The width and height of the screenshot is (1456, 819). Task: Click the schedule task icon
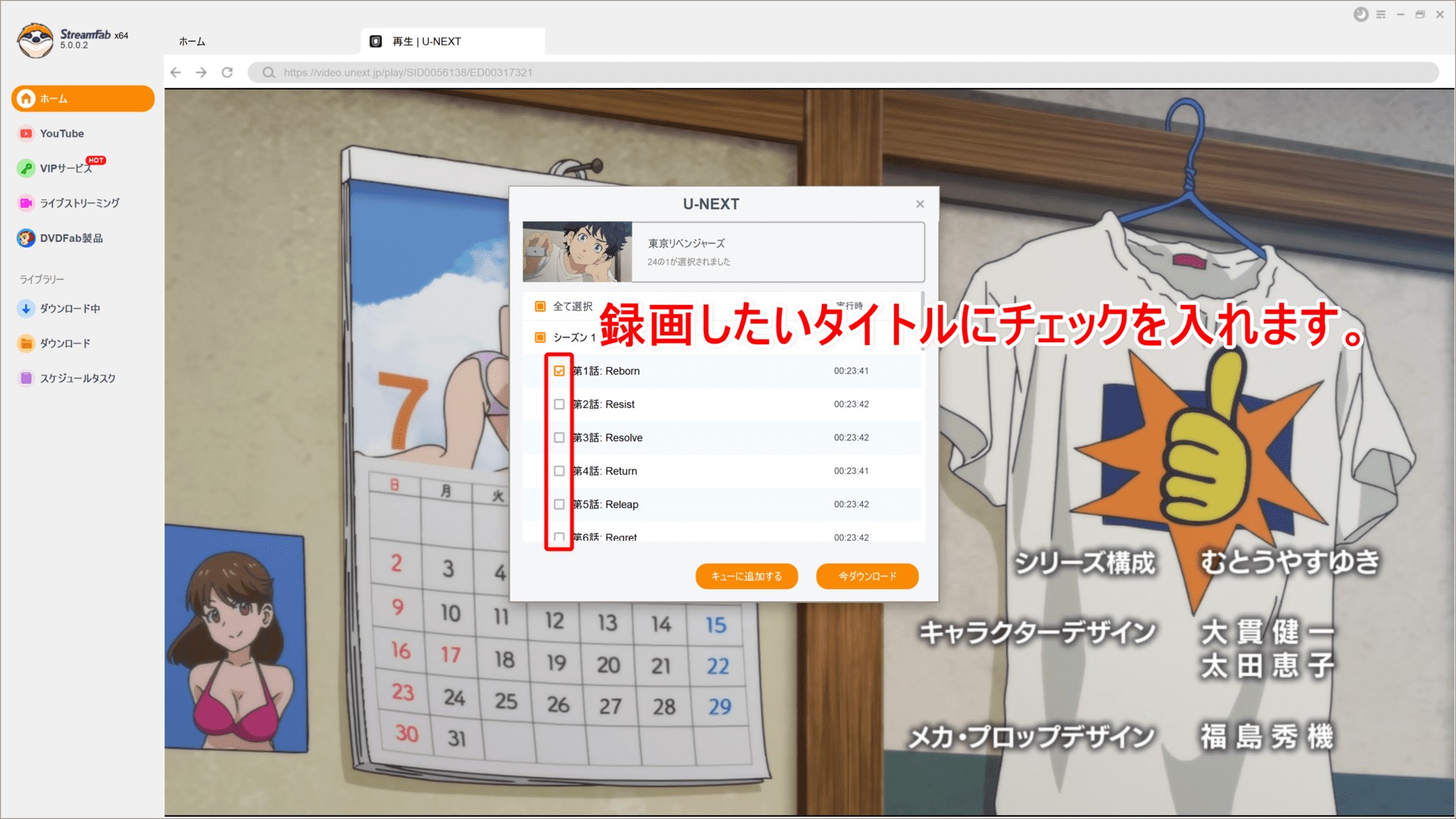tap(26, 378)
